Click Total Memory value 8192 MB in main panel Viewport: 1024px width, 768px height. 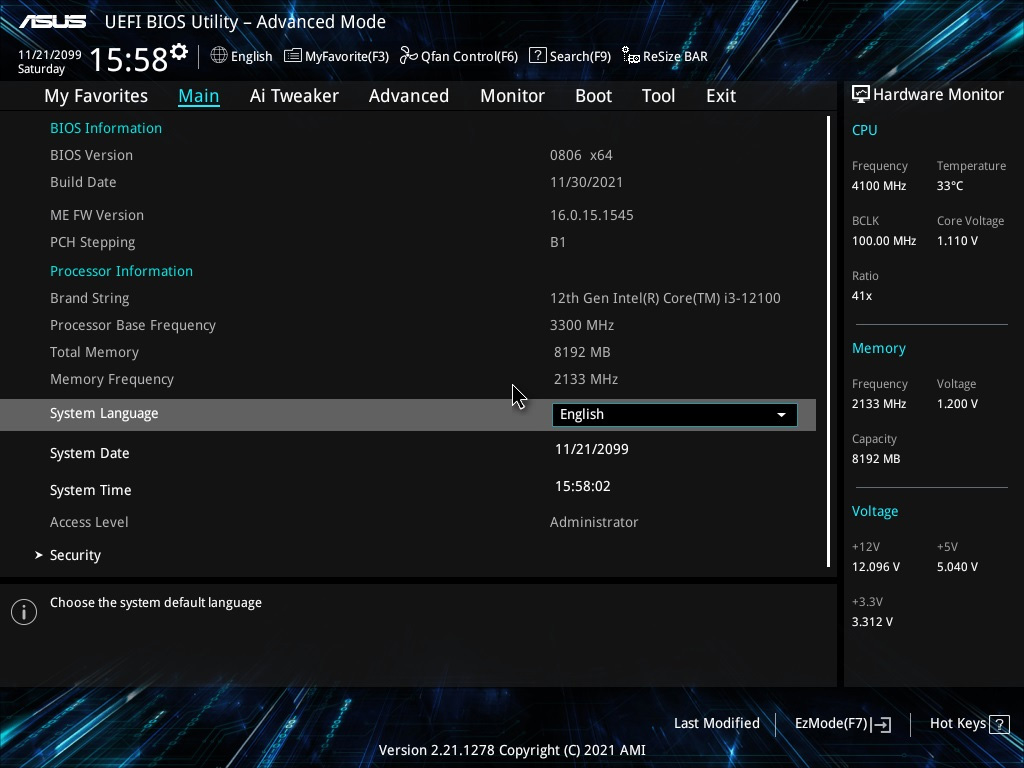pos(582,353)
